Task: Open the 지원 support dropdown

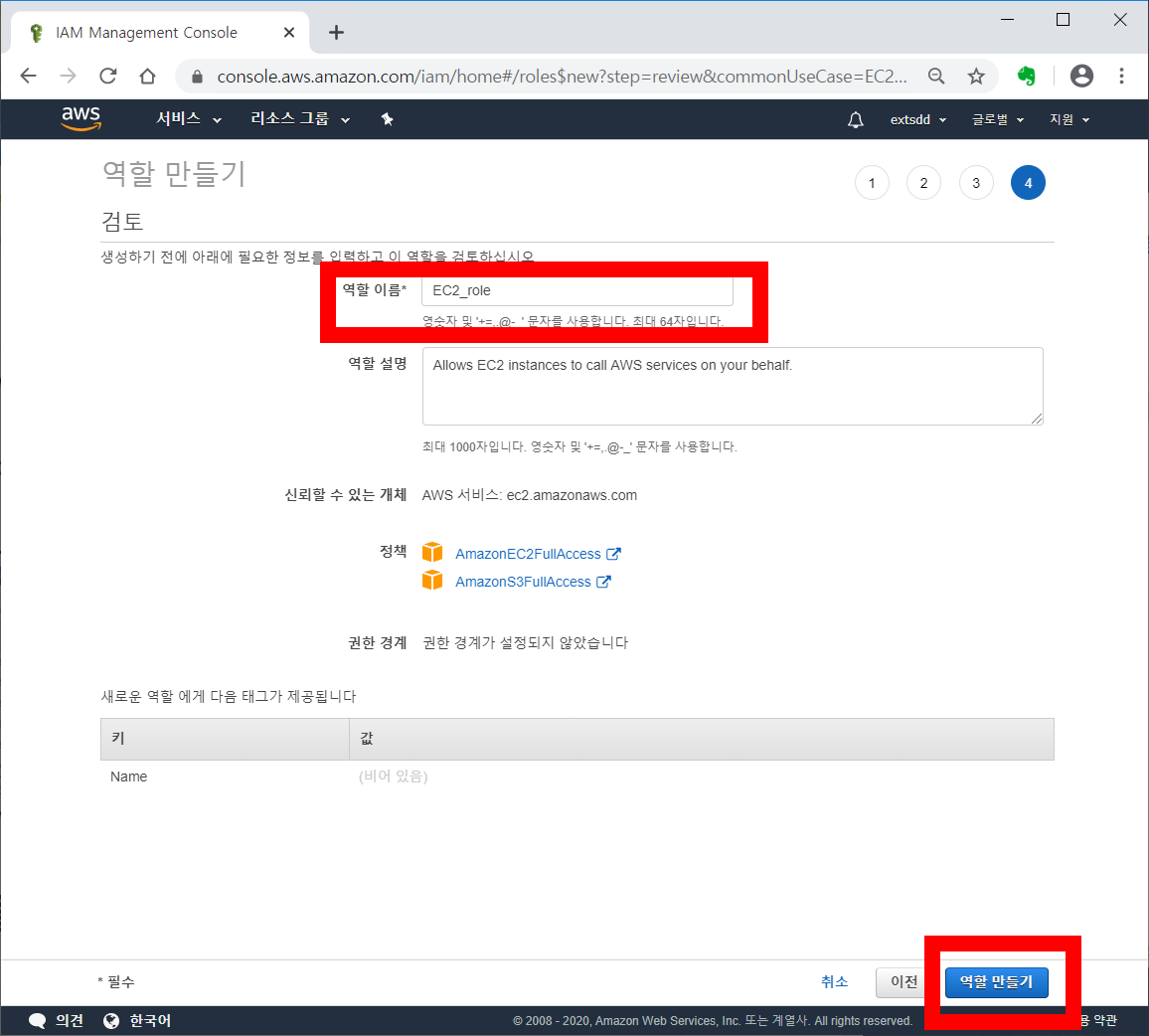Action: tap(1069, 119)
